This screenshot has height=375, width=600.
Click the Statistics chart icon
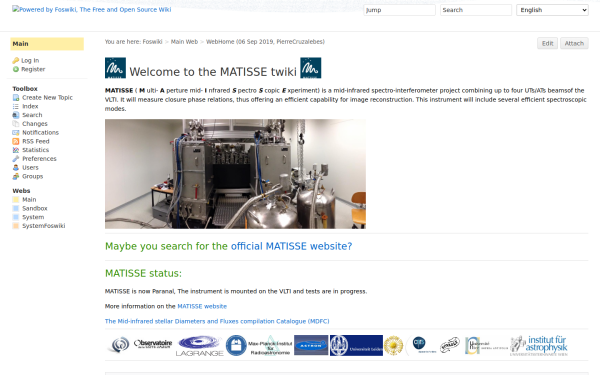tap(16, 150)
